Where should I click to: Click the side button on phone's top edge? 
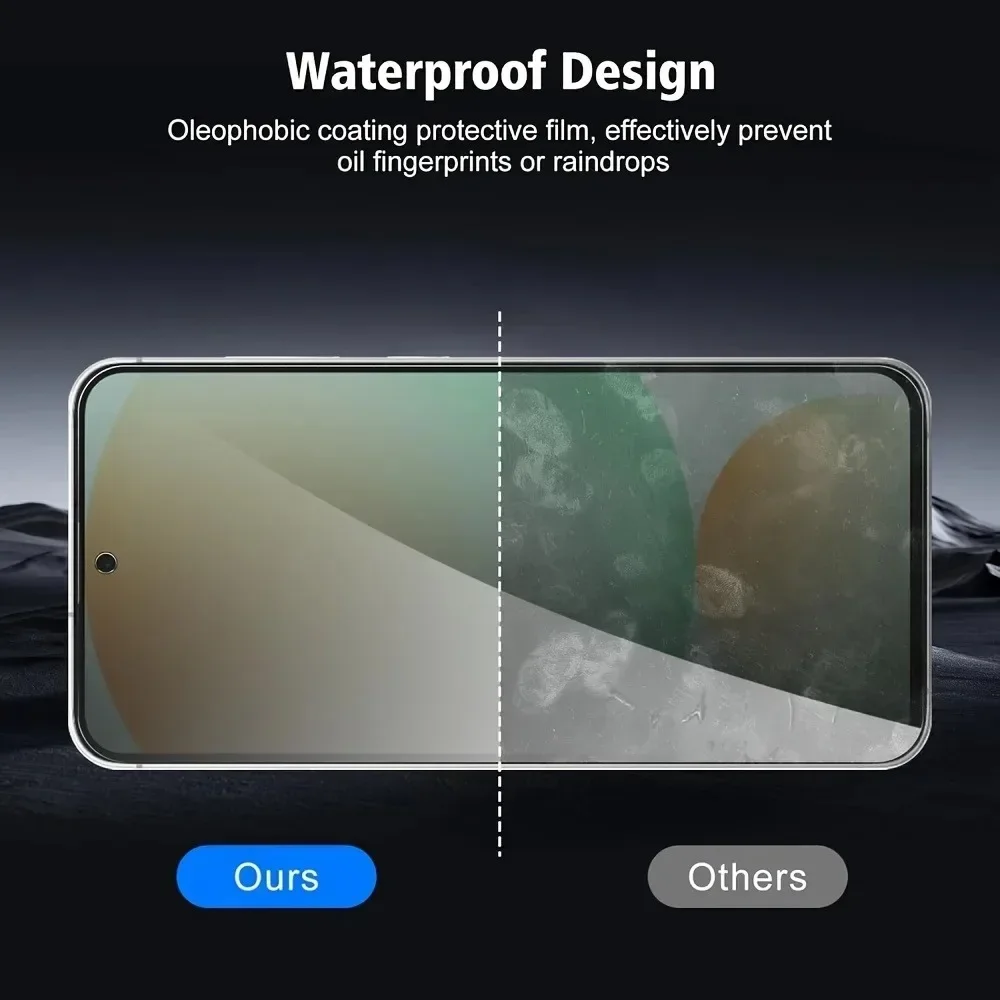pyautogui.click(x=418, y=357)
